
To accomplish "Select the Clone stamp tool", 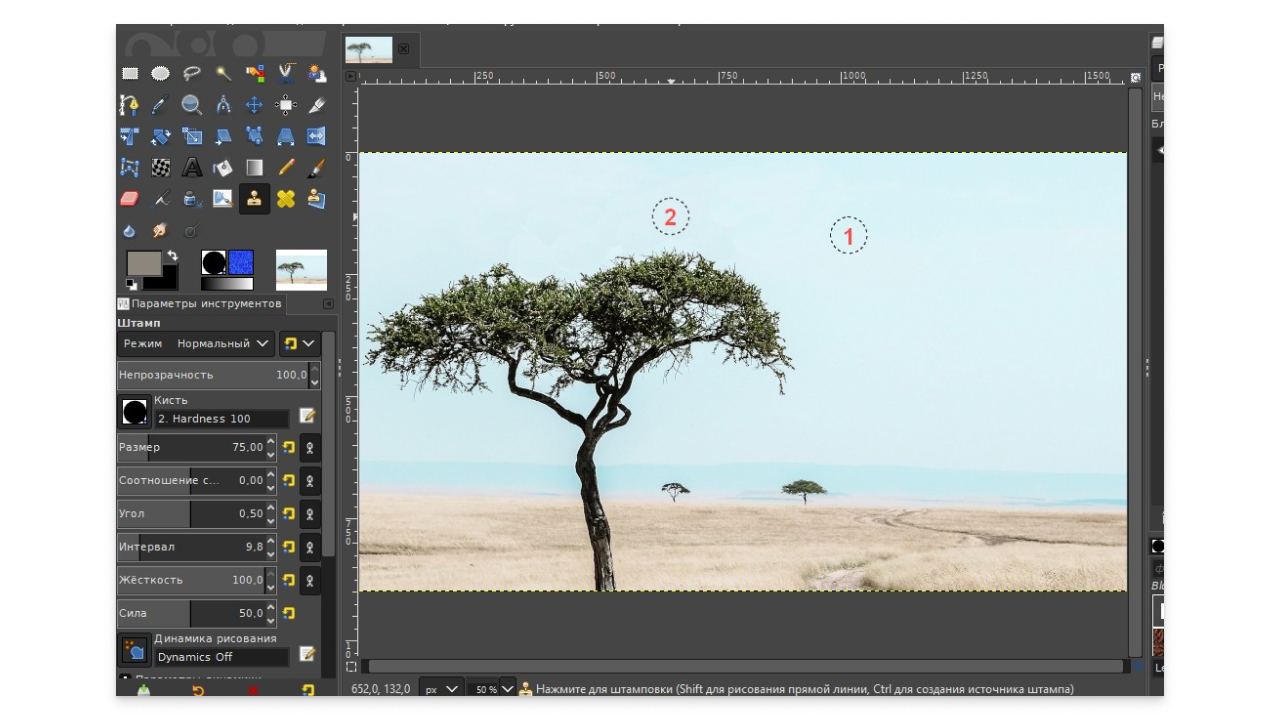I will coord(254,198).
